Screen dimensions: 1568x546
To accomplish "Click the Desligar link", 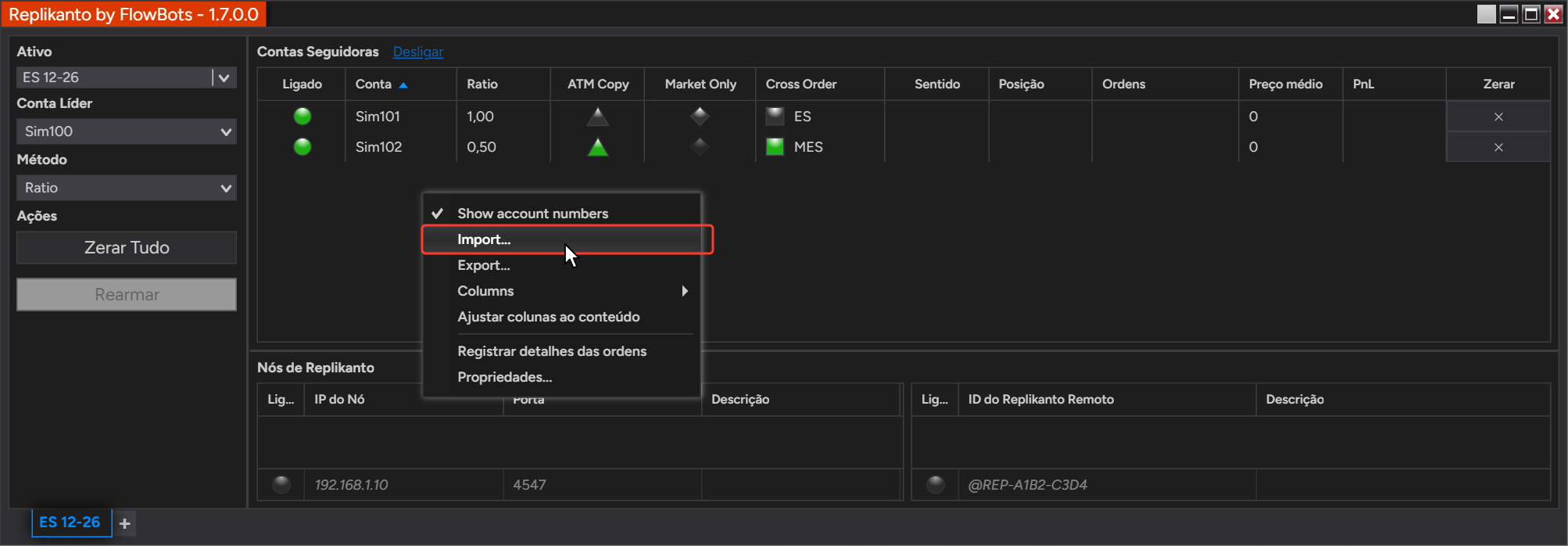I will (x=418, y=52).
